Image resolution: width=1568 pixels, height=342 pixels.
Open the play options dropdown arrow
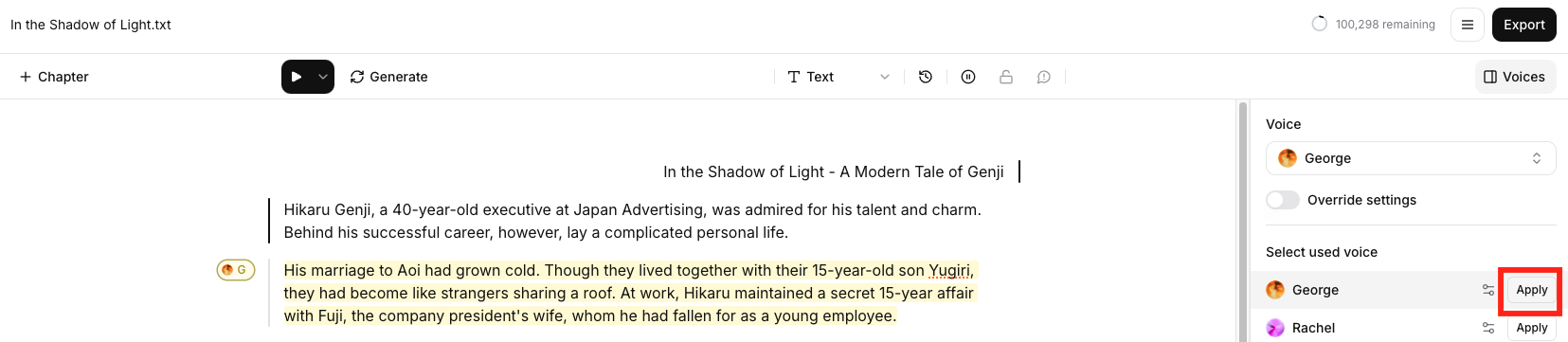[323, 77]
